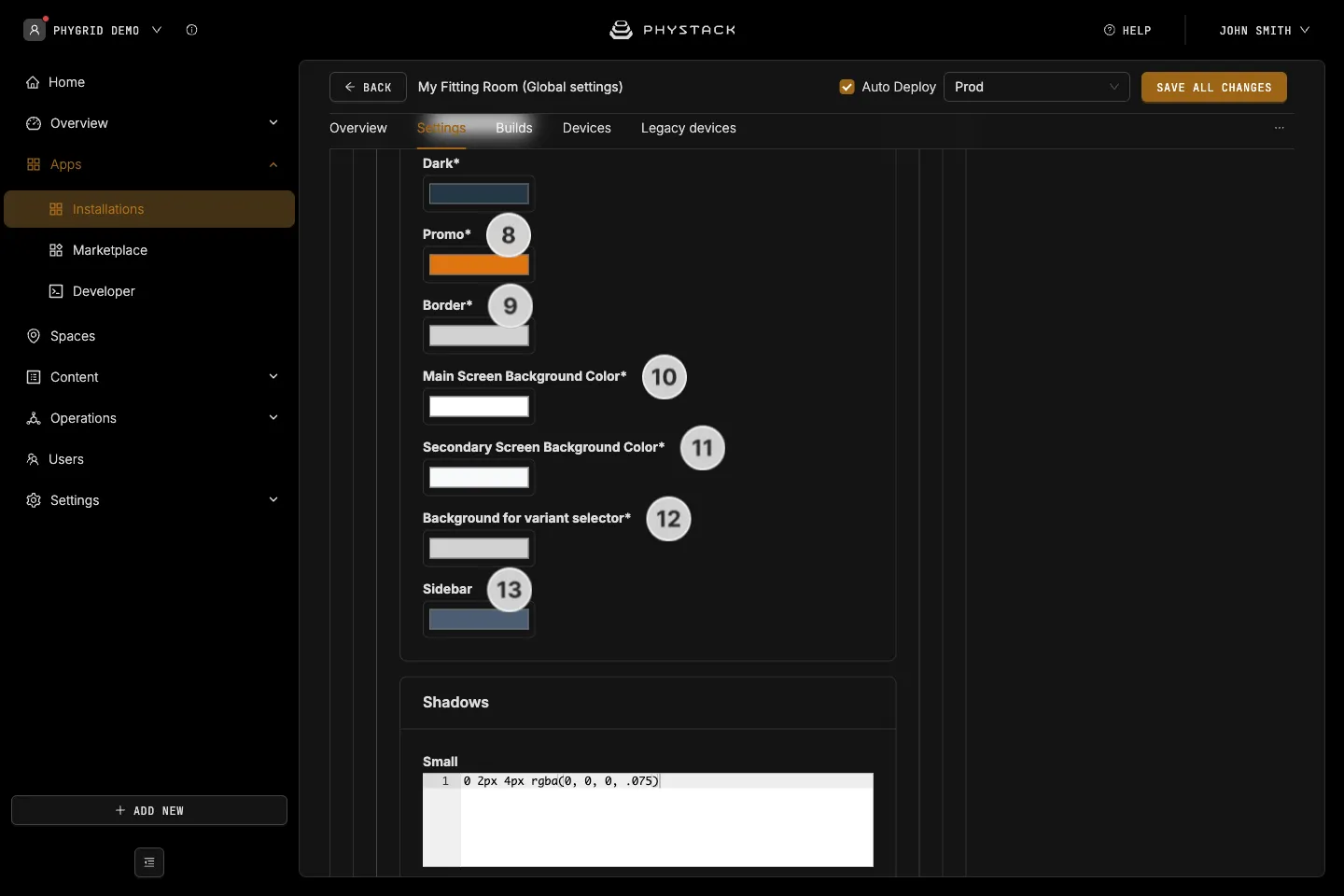The width and height of the screenshot is (1344, 896).
Task: Open the John Smith account menu
Action: coord(1265,30)
